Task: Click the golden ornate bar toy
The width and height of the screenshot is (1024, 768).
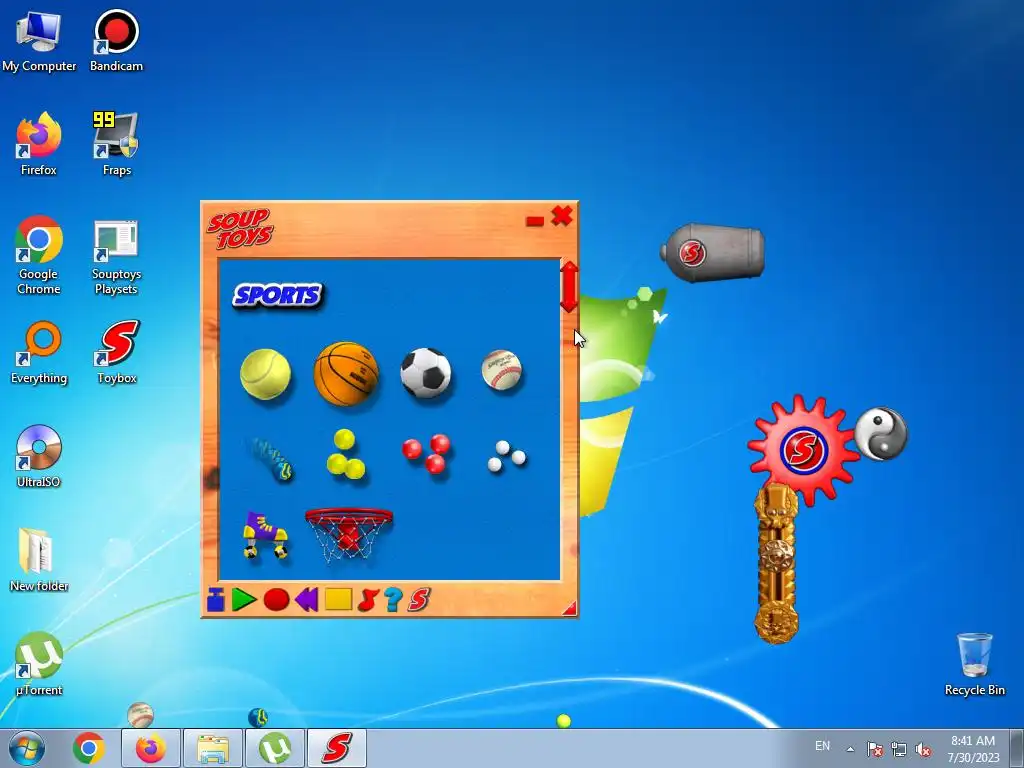Action: (x=777, y=564)
